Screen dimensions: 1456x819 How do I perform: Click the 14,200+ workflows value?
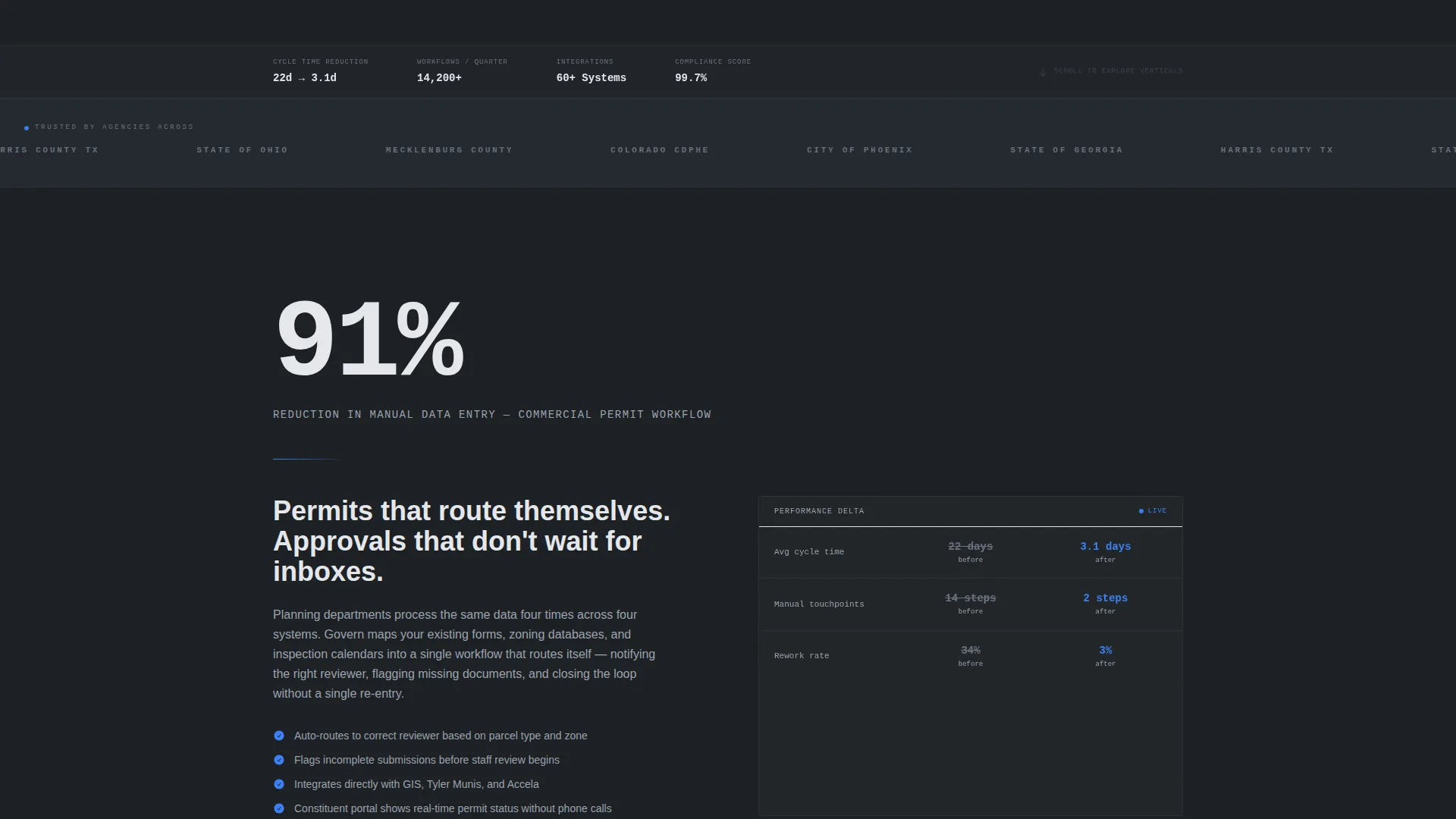pyautogui.click(x=439, y=78)
